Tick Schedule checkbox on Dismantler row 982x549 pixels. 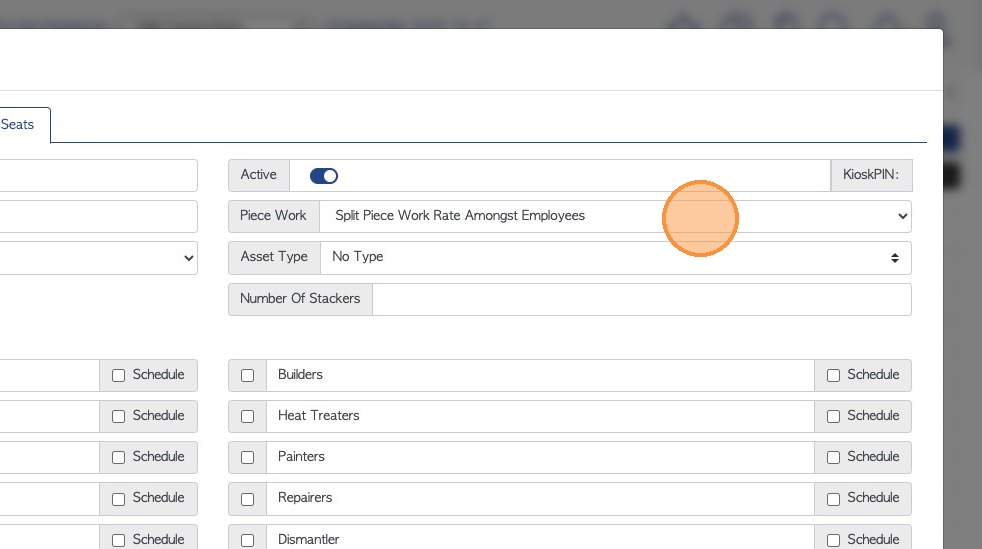click(x=834, y=540)
